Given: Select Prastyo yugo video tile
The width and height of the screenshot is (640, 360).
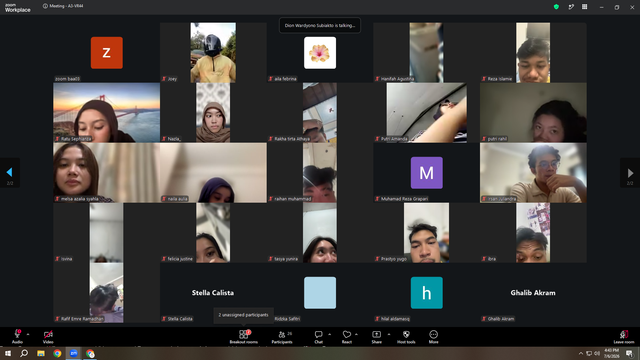Looking at the screenshot, I should click(x=427, y=233).
